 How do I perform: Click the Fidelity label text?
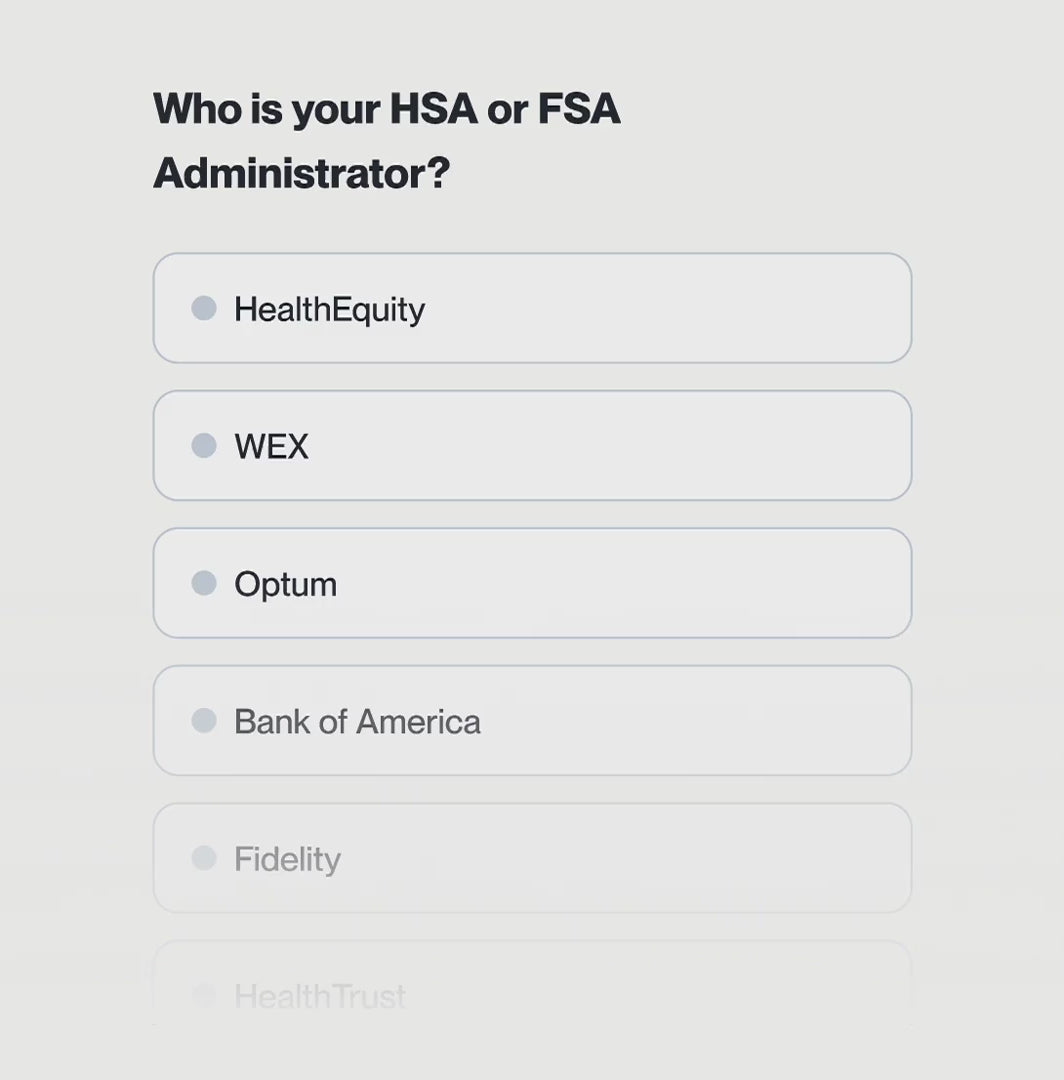(x=287, y=859)
